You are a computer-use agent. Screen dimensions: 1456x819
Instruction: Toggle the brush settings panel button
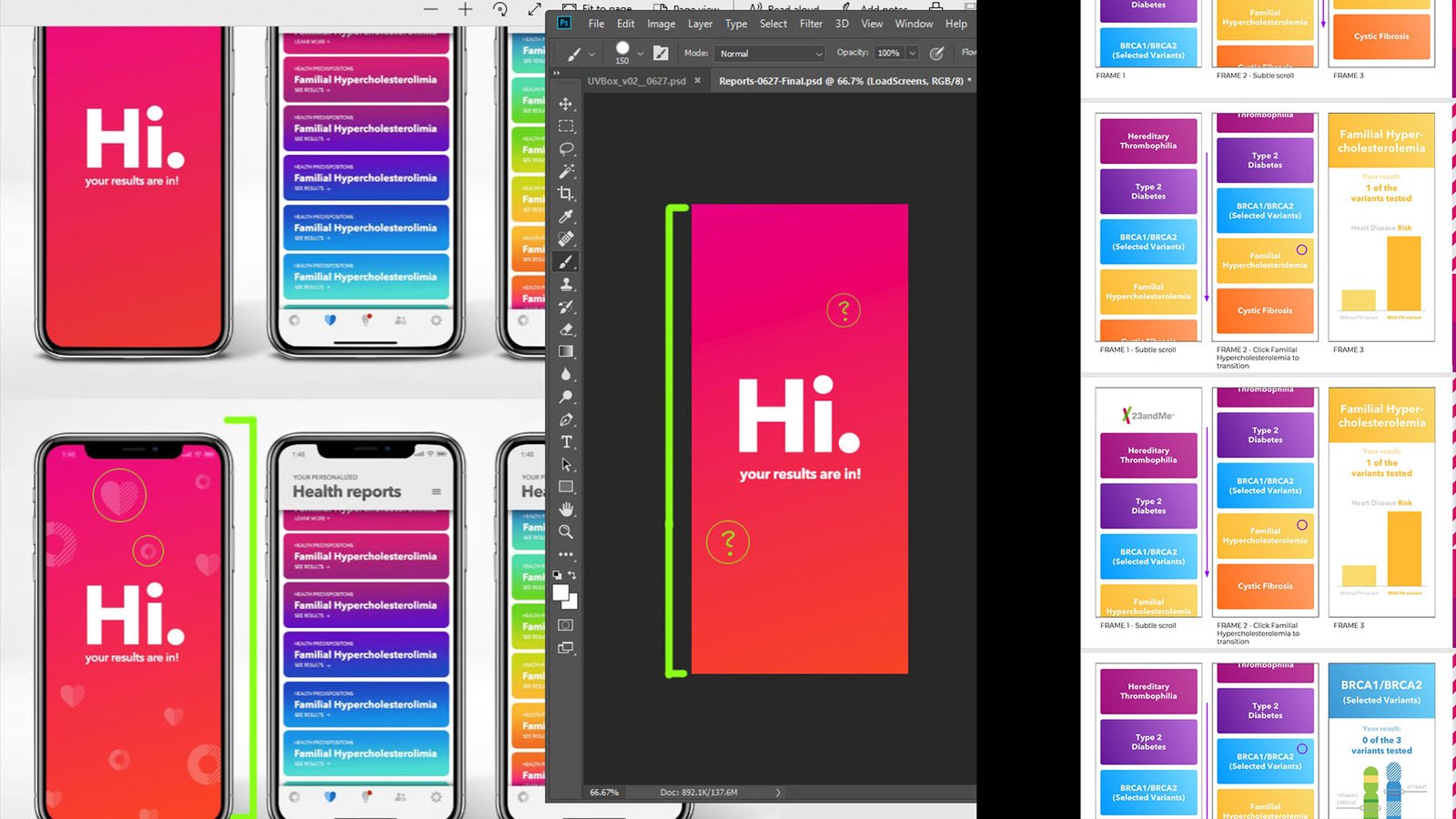point(661,54)
